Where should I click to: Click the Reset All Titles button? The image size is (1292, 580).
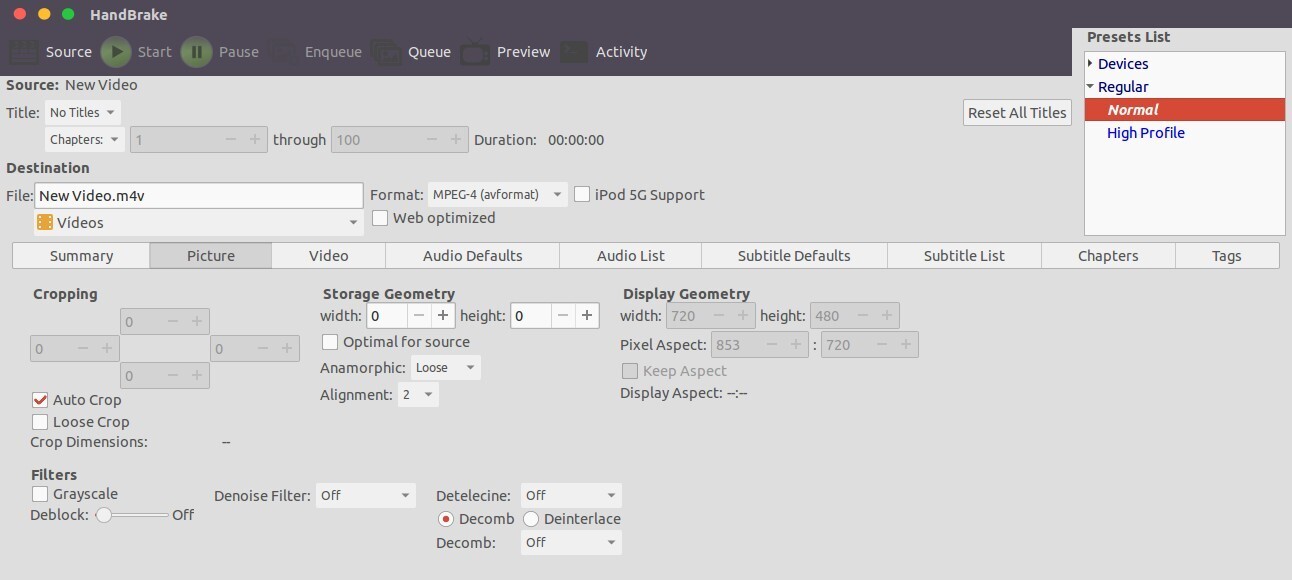tap(1017, 113)
